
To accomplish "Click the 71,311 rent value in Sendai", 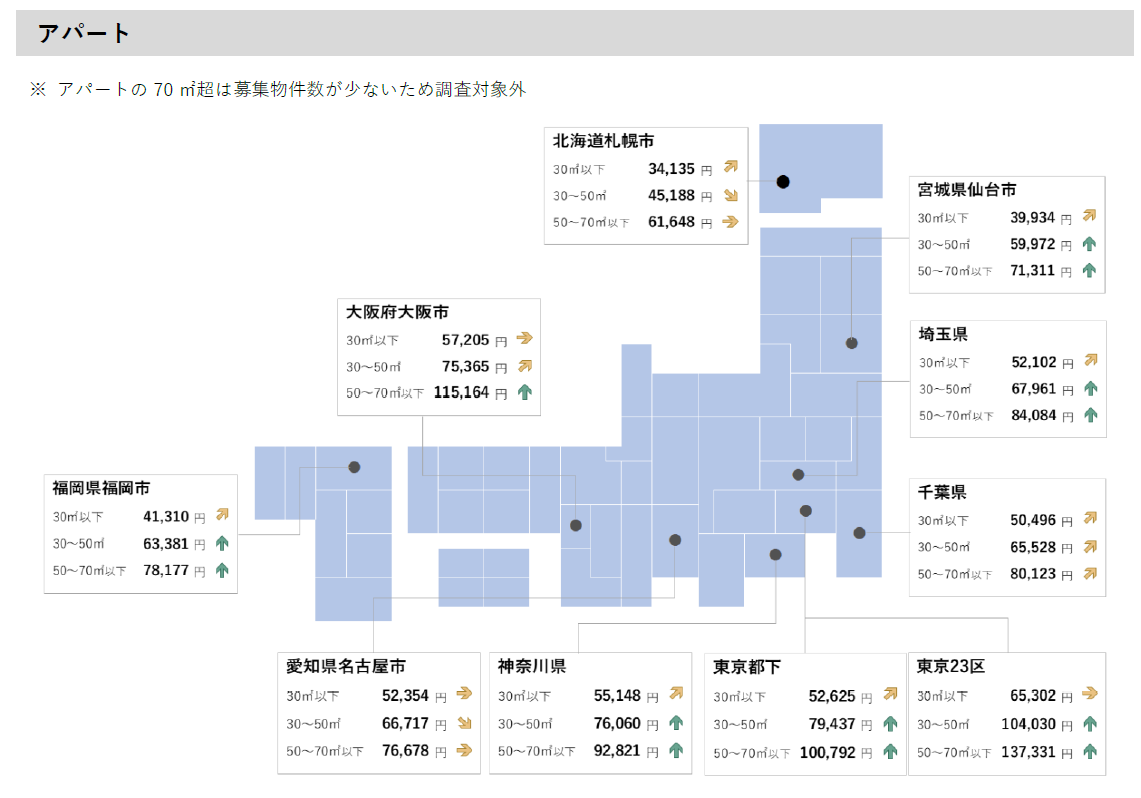I will (x=1032, y=270).
